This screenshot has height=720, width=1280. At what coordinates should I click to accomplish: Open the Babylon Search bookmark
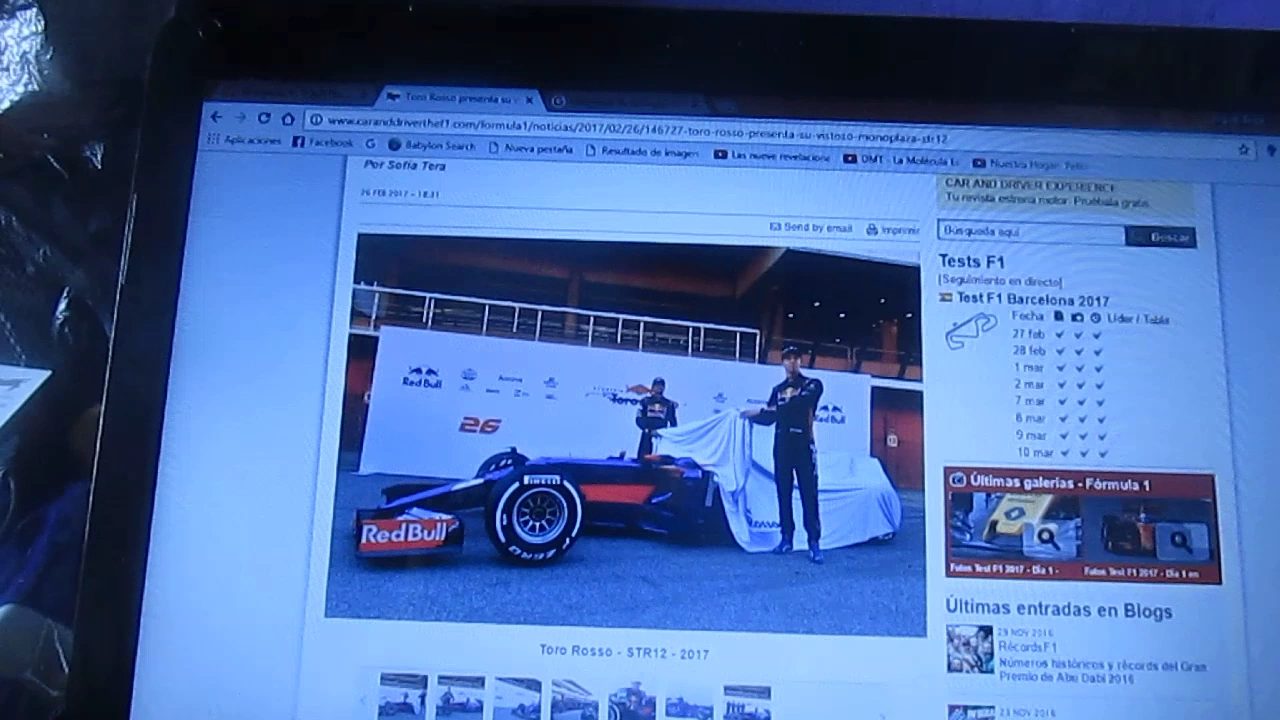pyautogui.click(x=432, y=146)
